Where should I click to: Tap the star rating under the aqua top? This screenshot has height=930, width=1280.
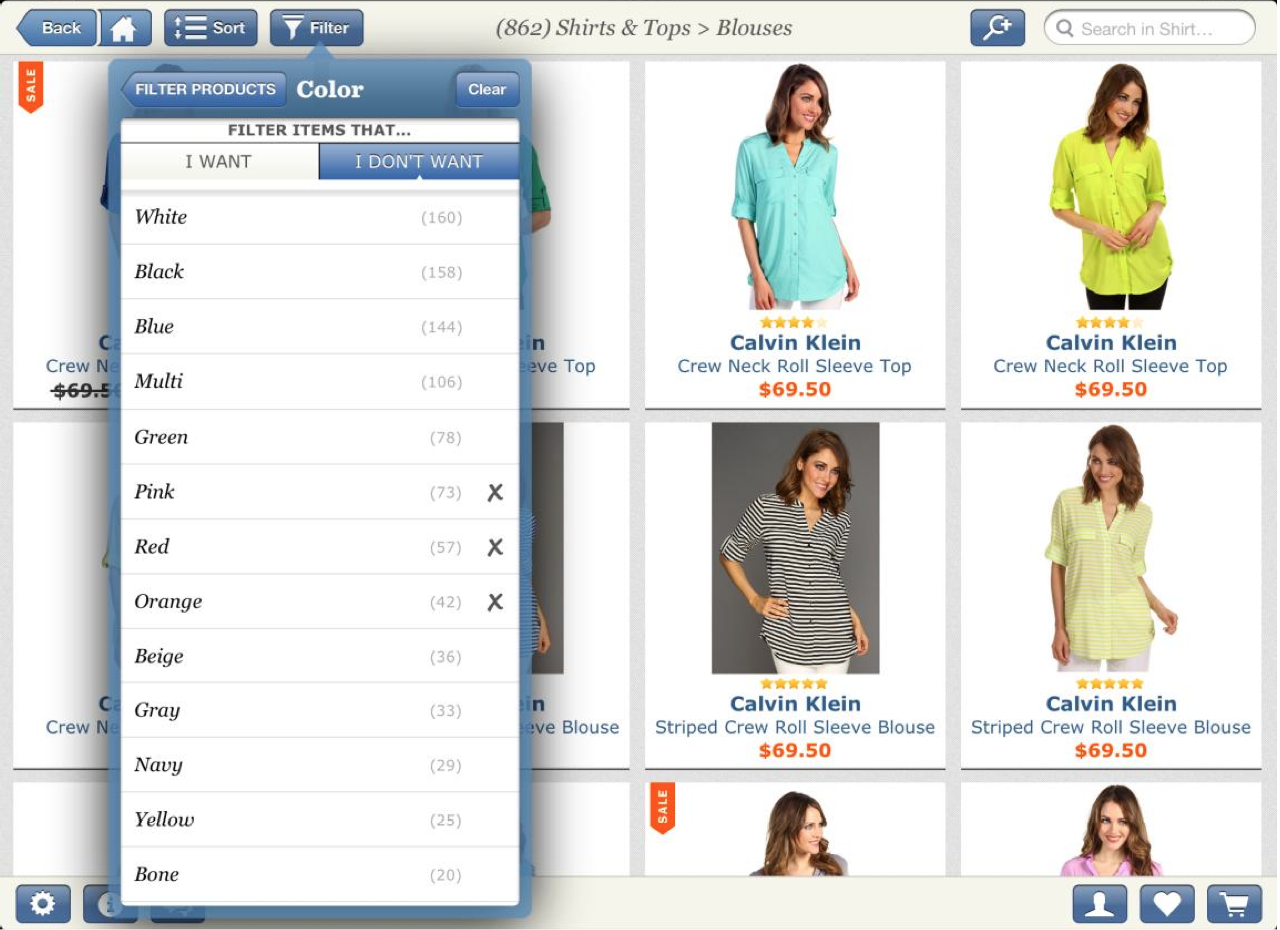point(794,322)
